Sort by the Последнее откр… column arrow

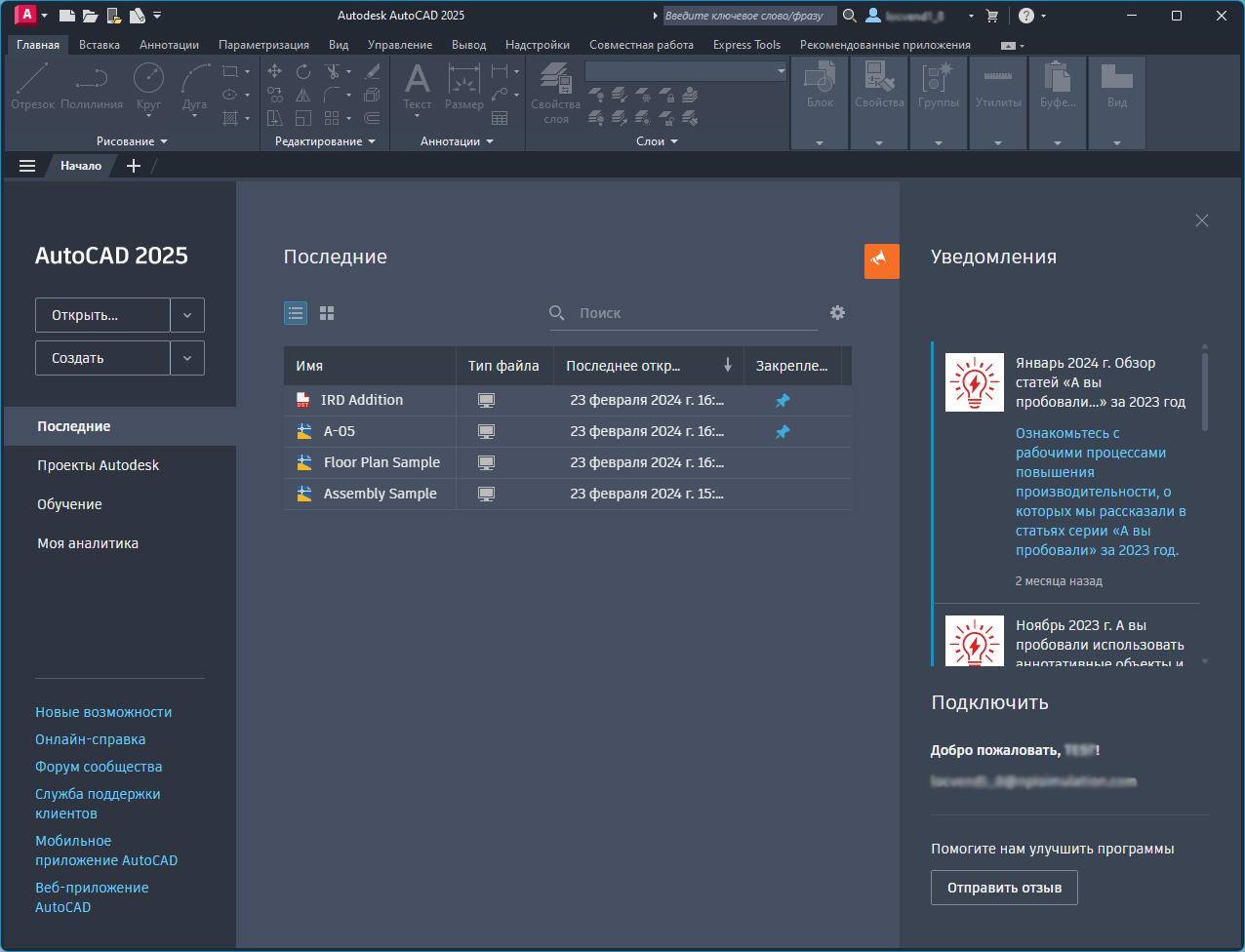coord(728,365)
